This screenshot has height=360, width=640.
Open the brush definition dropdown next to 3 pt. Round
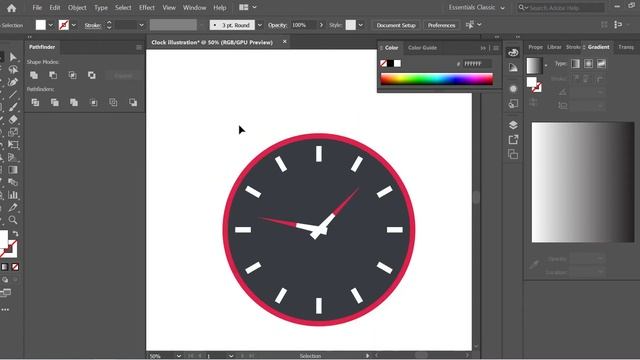(260, 25)
